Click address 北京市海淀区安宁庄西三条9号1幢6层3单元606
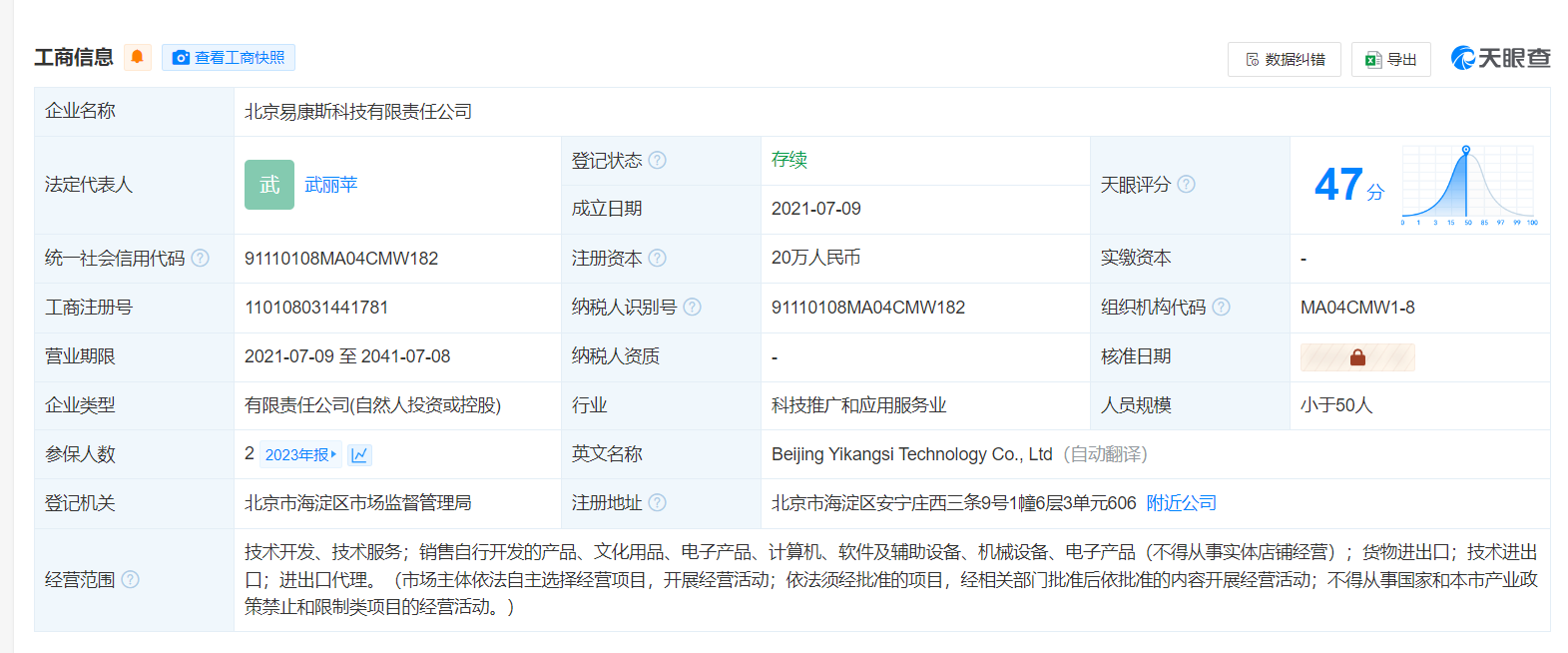The image size is (1568, 653). (954, 503)
